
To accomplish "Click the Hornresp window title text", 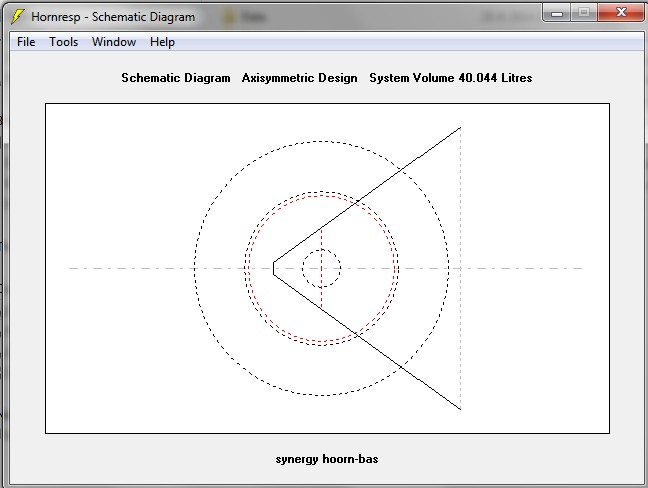I will pos(113,17).
